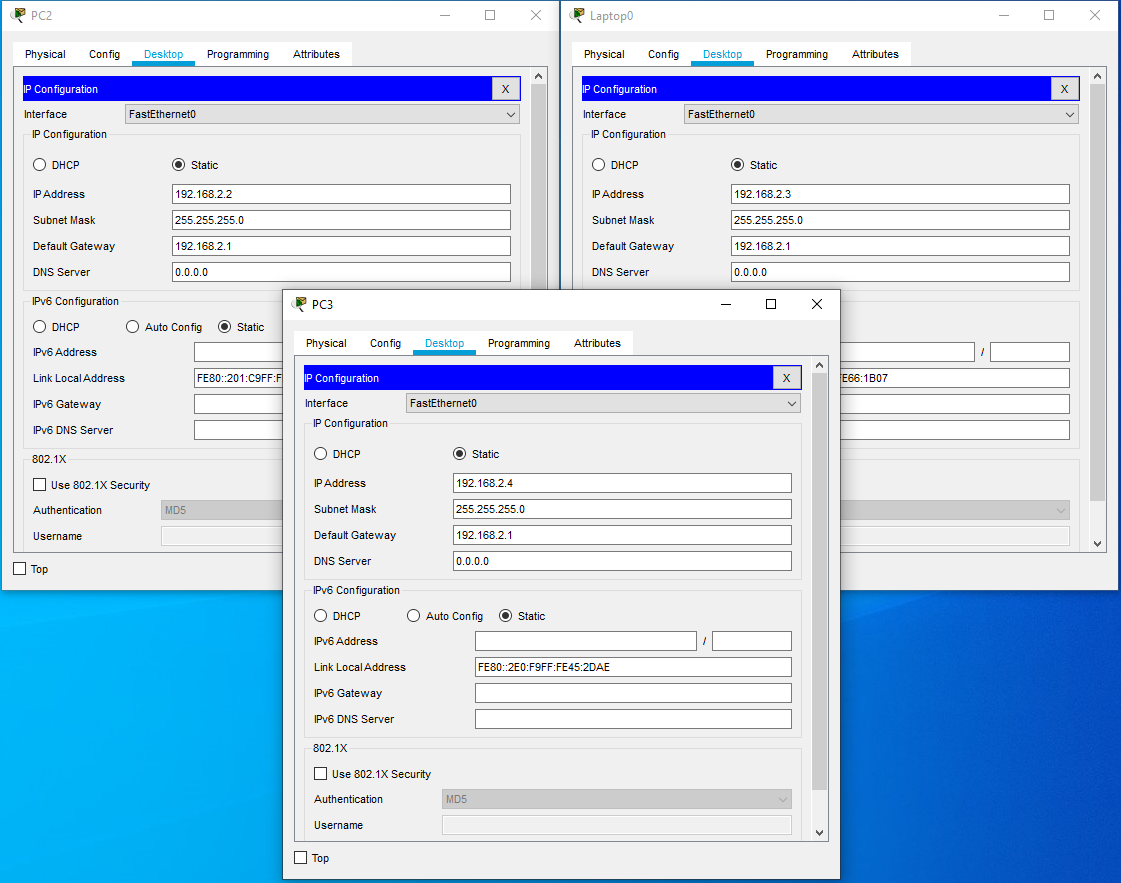Close IP Configuration panel in PC3 window

tap(786, 378)
